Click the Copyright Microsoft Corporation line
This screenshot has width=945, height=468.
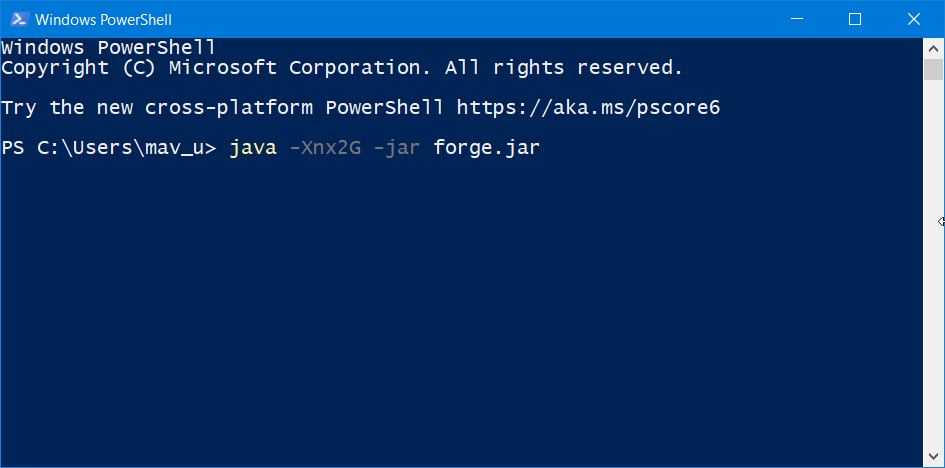(x=342, y=68)
